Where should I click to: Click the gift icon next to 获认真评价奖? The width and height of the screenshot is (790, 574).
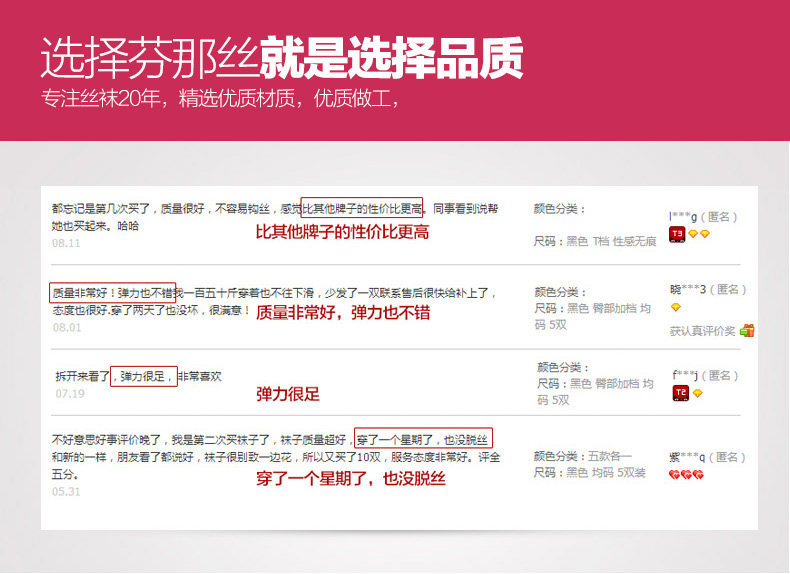[x=747, y=331]
